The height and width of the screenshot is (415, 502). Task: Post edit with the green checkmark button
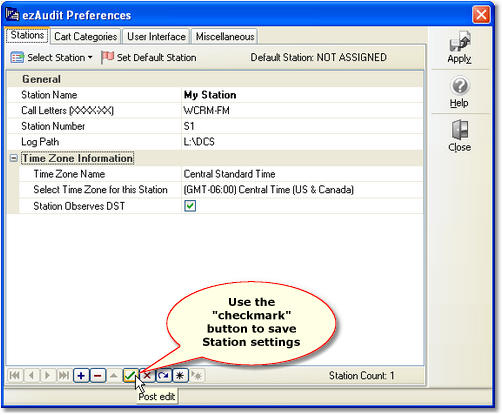[130, 376]
